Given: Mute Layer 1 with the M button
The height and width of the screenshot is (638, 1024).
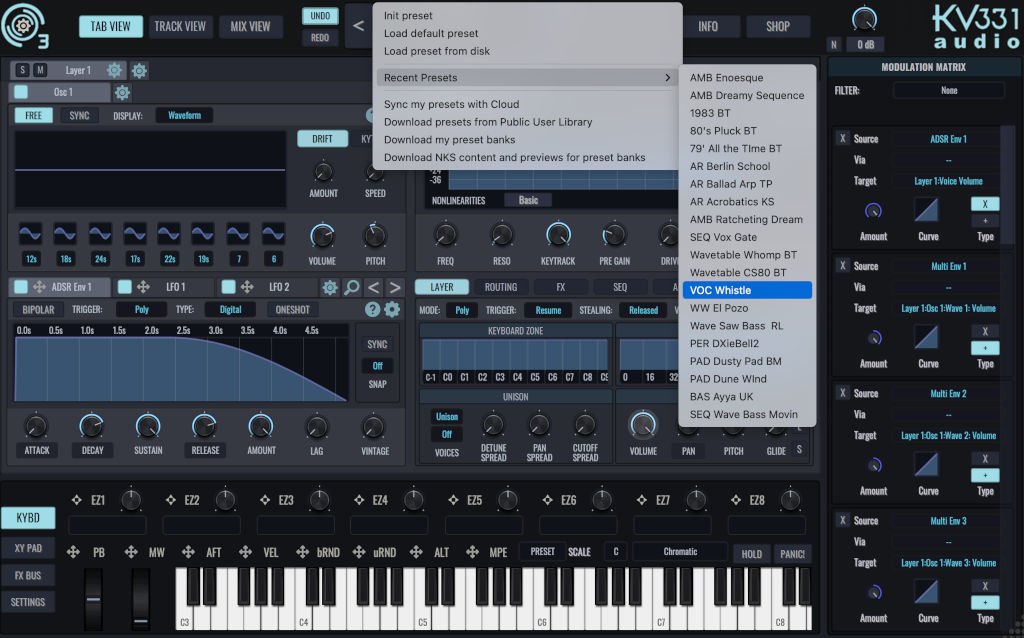Looking at the screenshot, I should click(40, 70).
